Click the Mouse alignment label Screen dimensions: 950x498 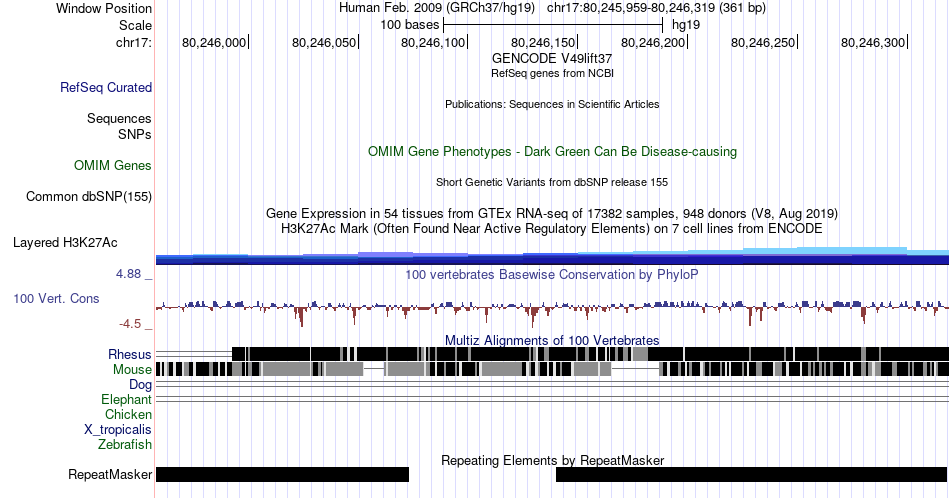132,370
